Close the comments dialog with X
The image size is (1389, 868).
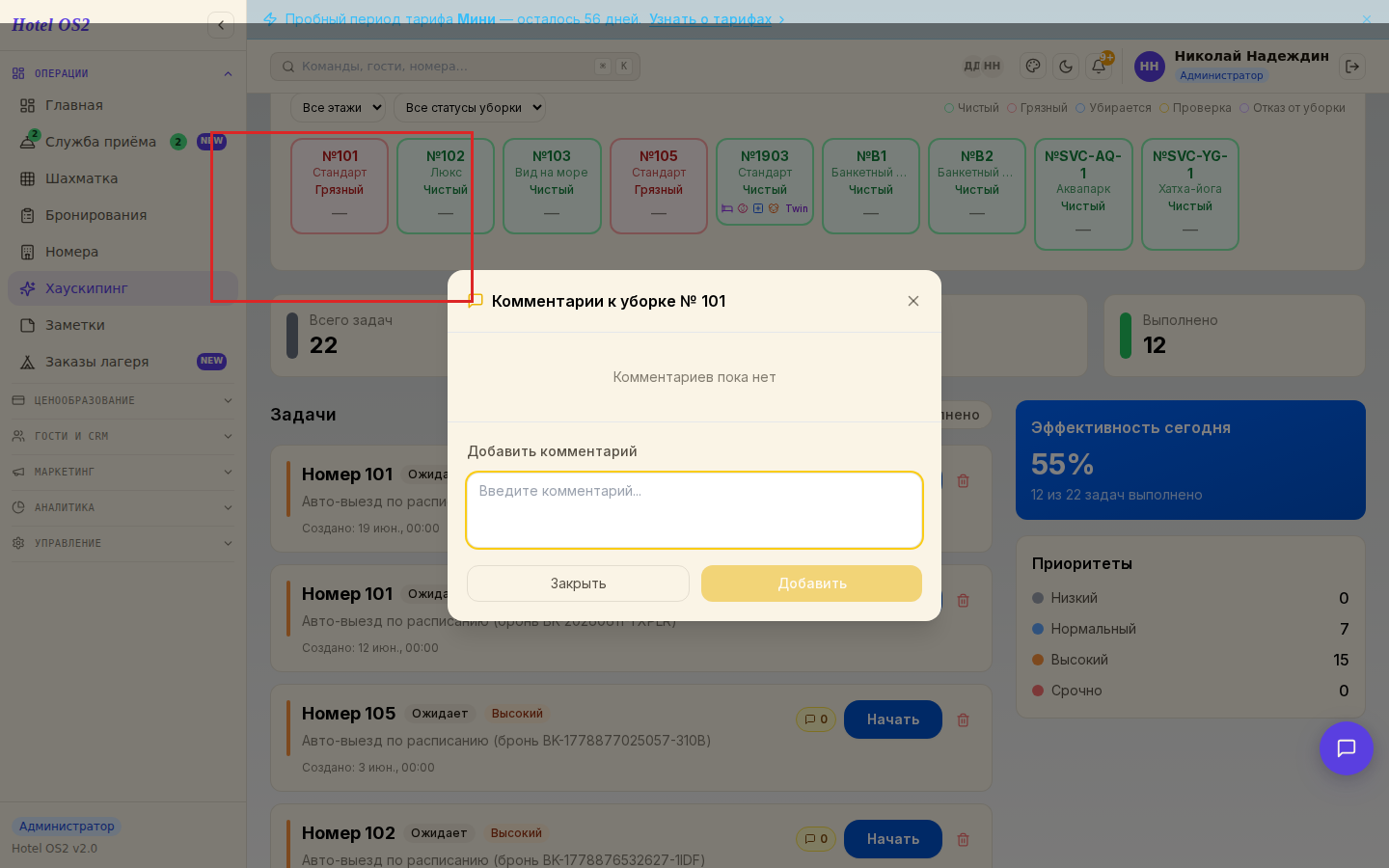pyautogui.click(x=913, y=301)
